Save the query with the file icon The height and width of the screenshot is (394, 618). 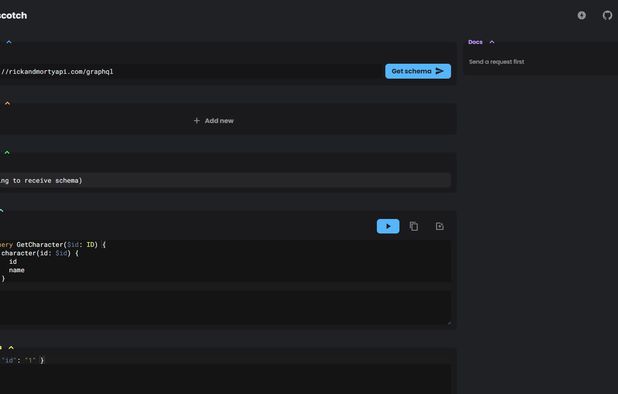pyautogui.click(x=439, y=226)
